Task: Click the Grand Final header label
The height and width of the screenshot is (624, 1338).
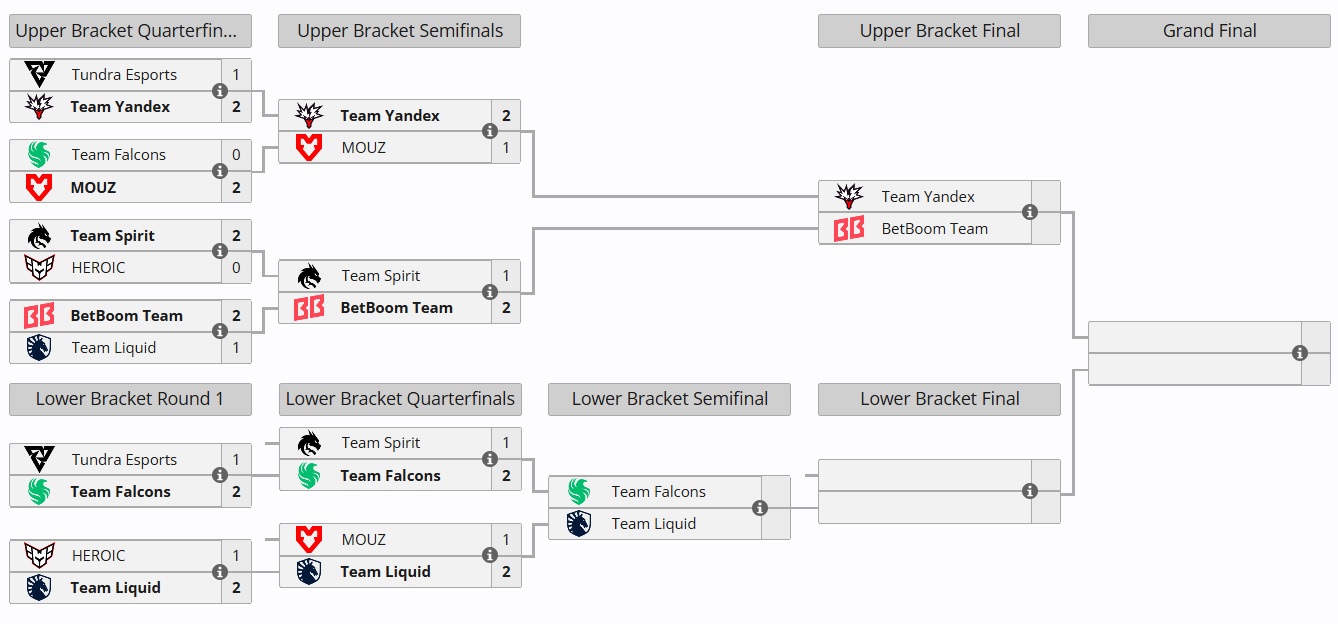Action: pyautogui.click(x=1208, y=31)
